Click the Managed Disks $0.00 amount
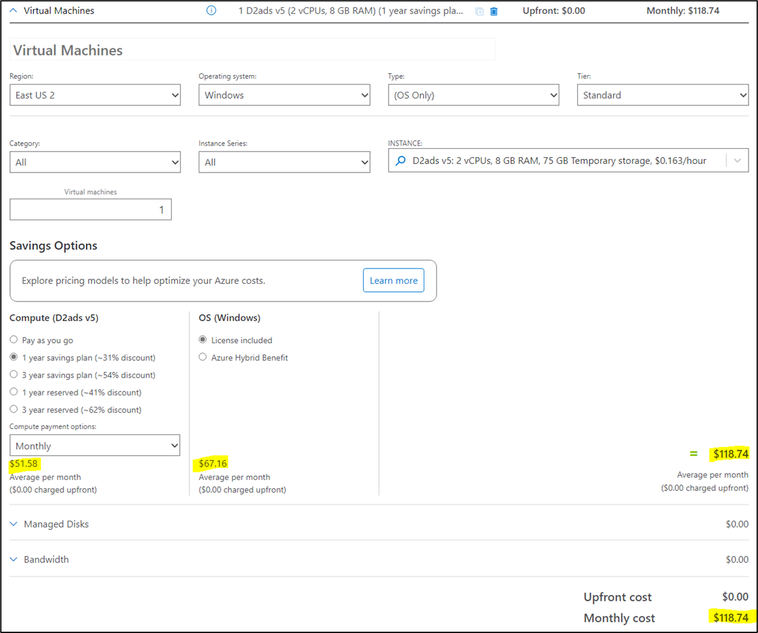The image size is (758, 633). [x=737, y=524]
